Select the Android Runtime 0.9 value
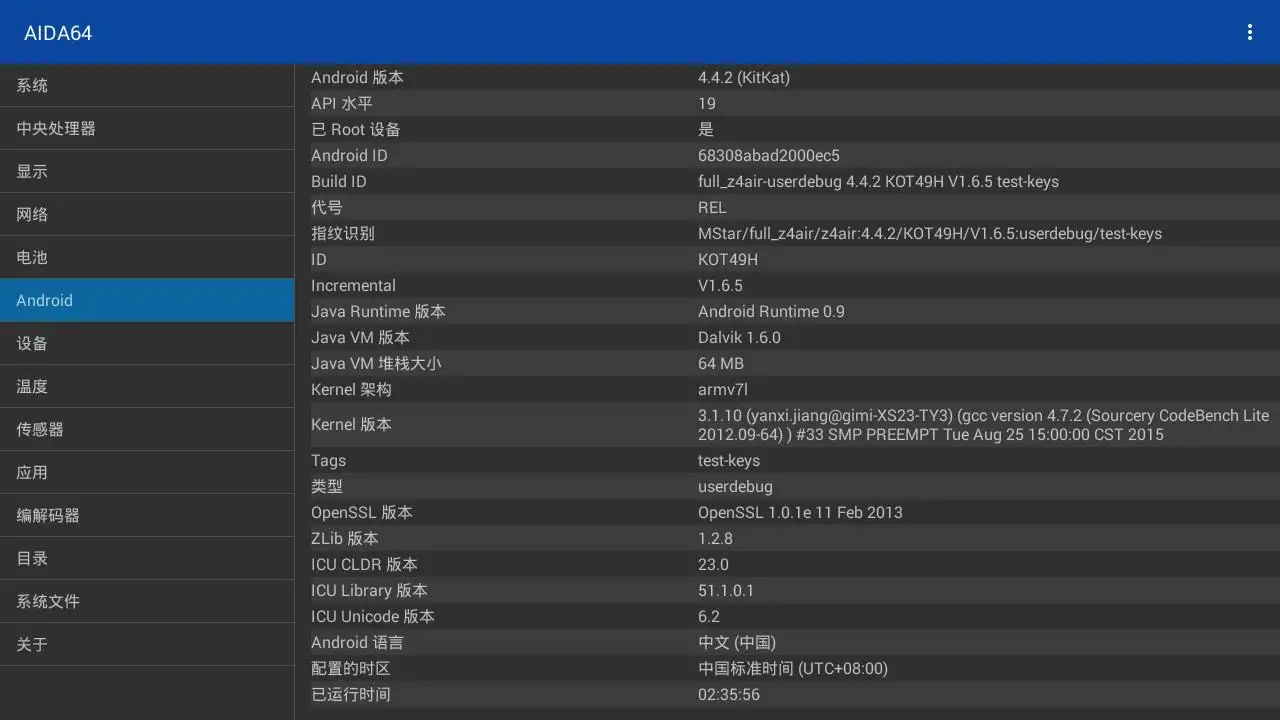The image size is (1280, 720). 771,311
